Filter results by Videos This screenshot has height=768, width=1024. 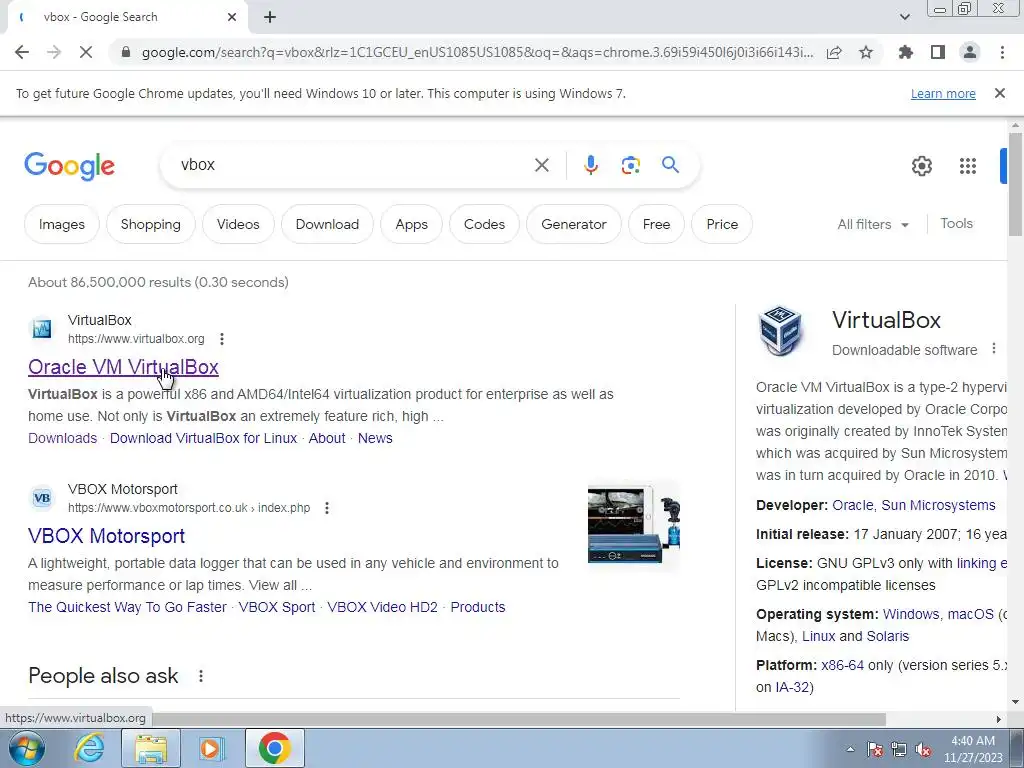(238, 224)
